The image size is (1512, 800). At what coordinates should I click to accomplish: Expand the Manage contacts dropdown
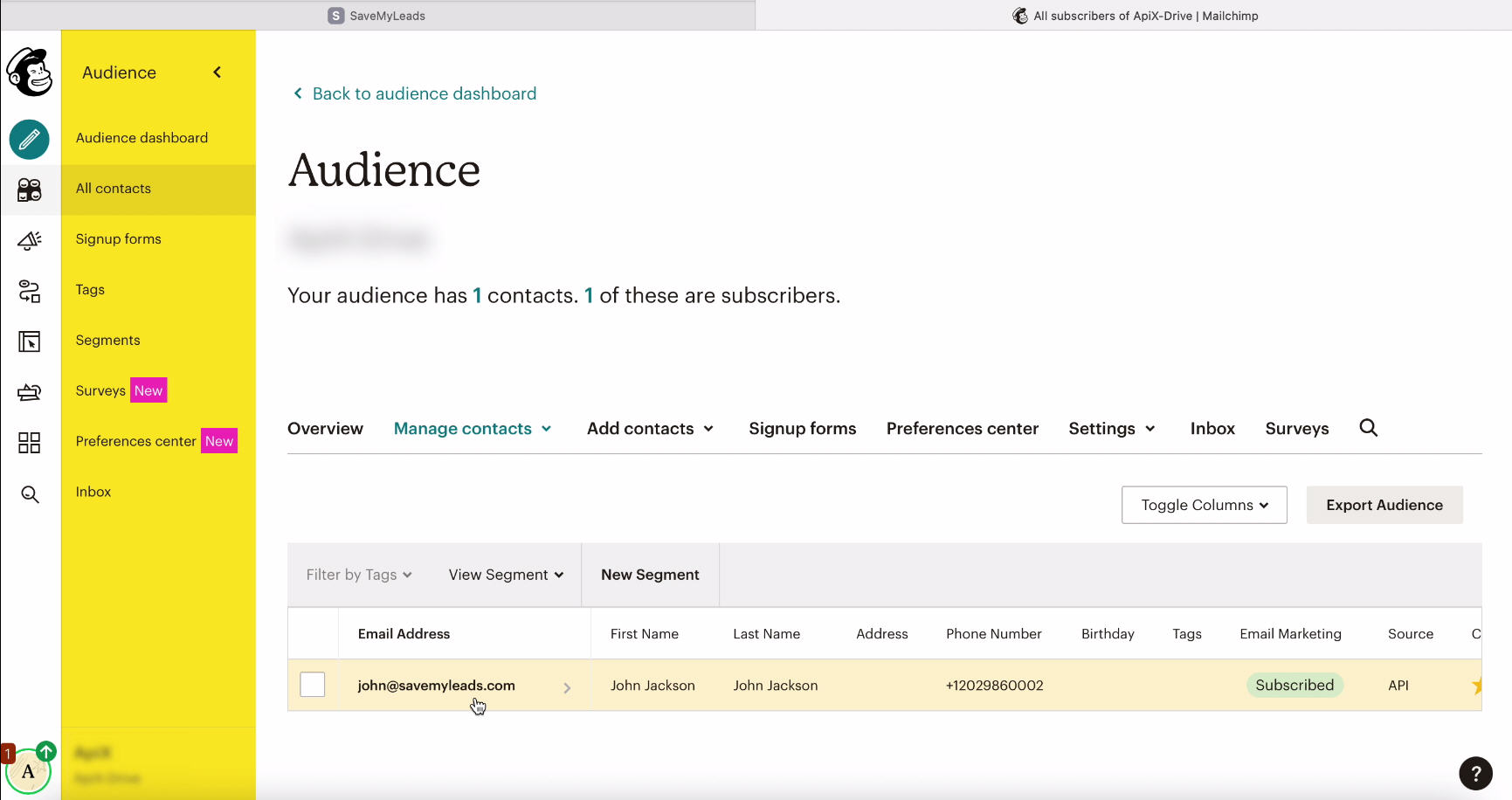[x=473, y=429]
